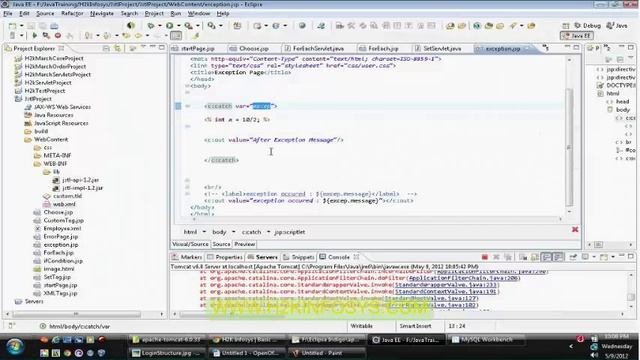Open the Refactor menu
Image resolution: width=640 pixels, height=360 pixels.
tap(72, 13)
